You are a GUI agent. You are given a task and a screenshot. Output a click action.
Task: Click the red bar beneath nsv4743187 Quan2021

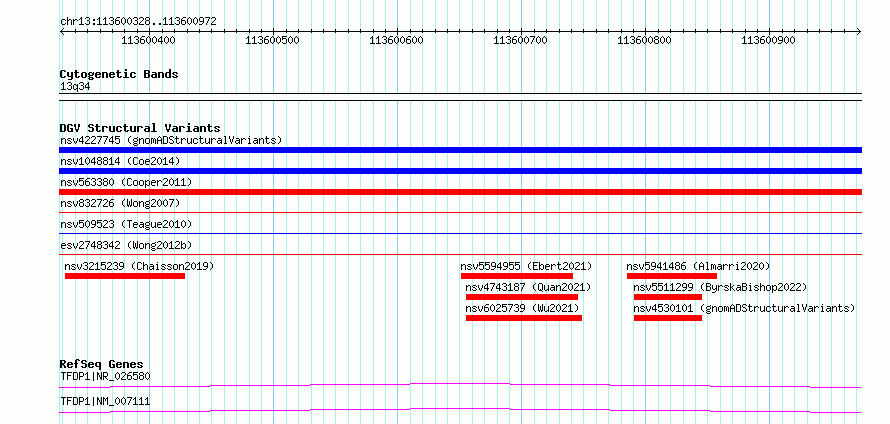522,297
